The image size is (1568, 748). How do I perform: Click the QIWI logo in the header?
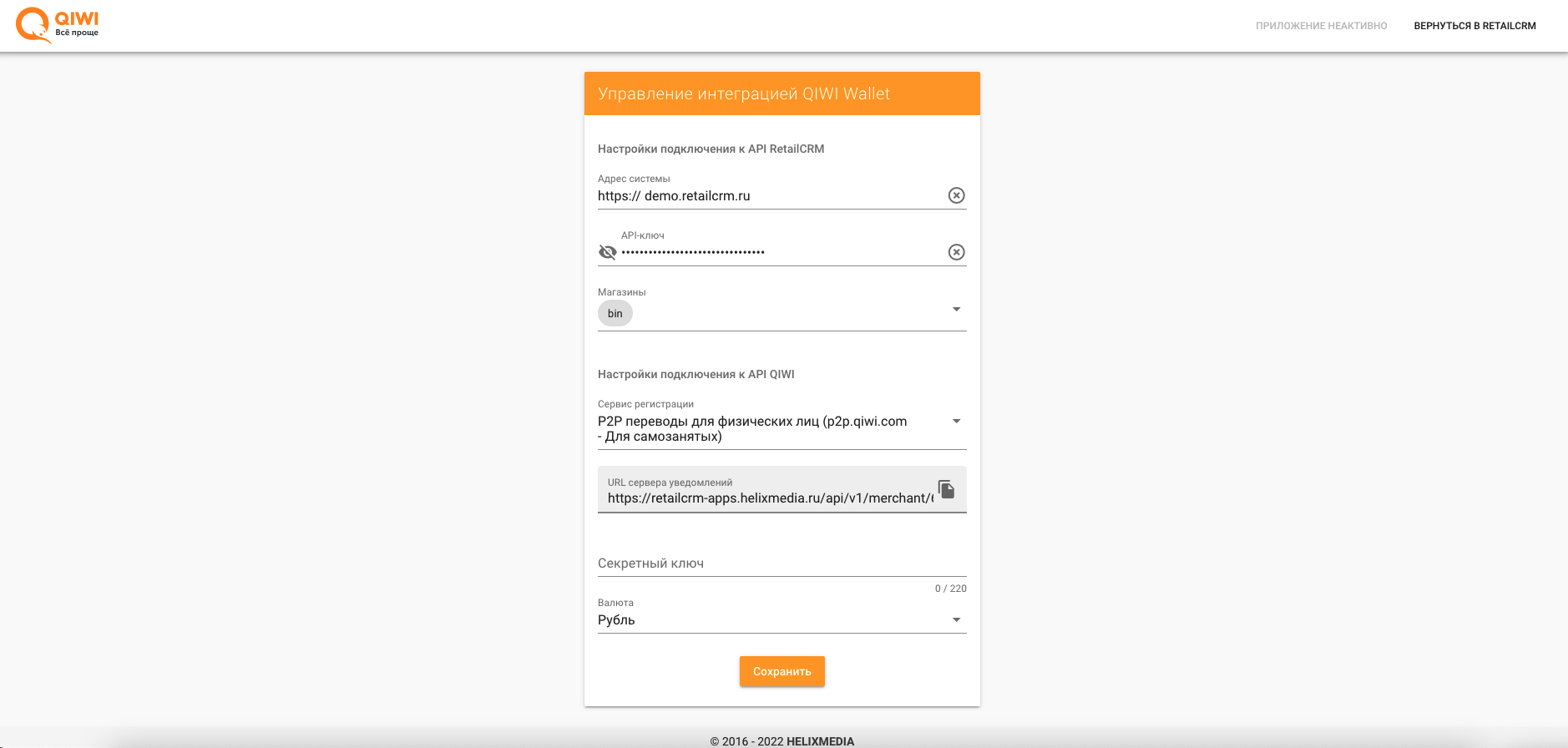pos(57,25)
